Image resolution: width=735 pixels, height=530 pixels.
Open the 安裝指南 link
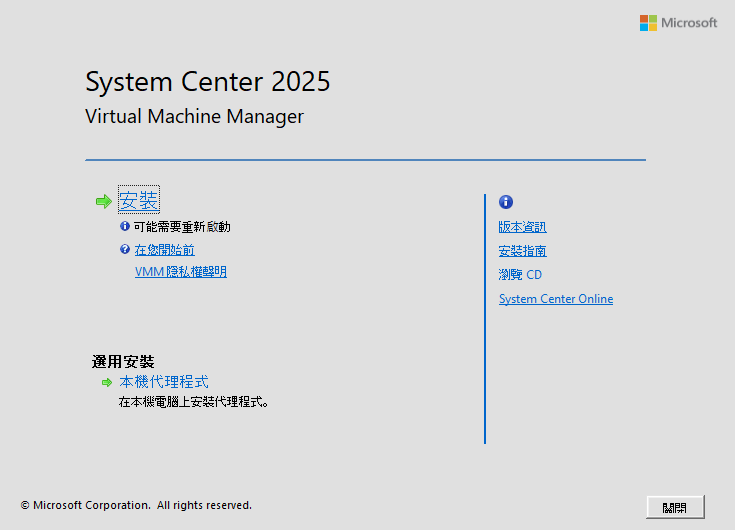point(522,251)
